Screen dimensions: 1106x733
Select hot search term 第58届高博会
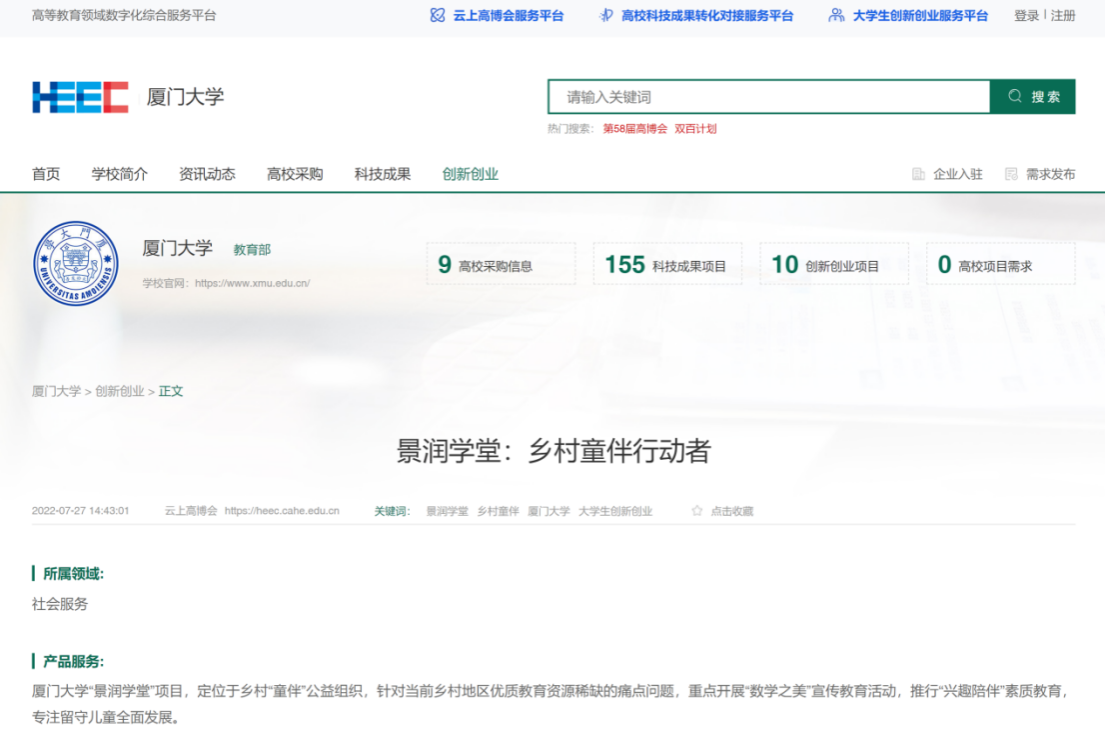coord(634,129)
